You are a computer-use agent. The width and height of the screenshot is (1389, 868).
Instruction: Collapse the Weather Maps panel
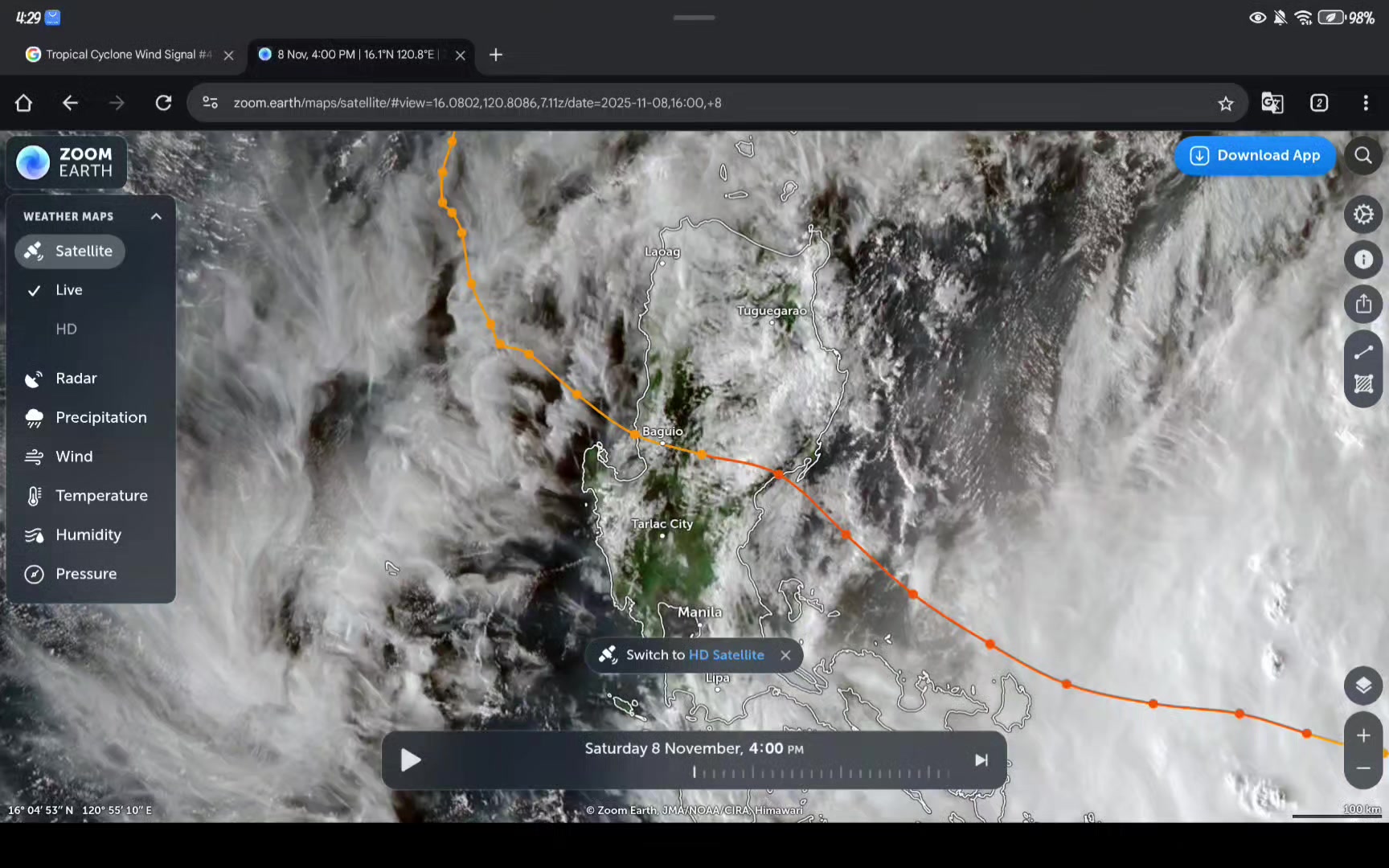(156, 216)
